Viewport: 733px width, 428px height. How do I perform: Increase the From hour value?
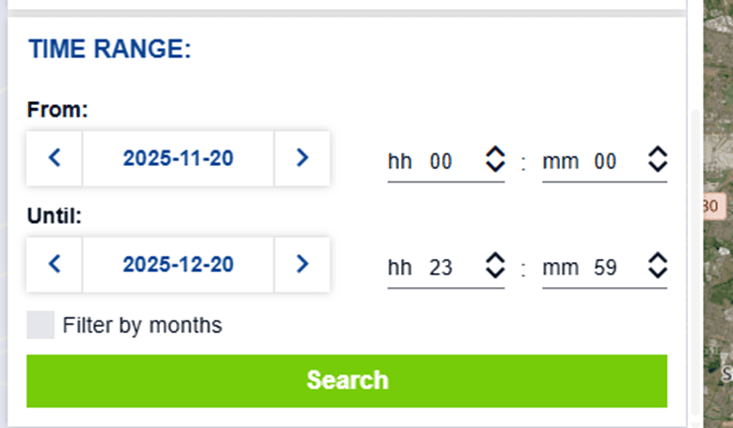pyautogui.click(x=494, y=152)
